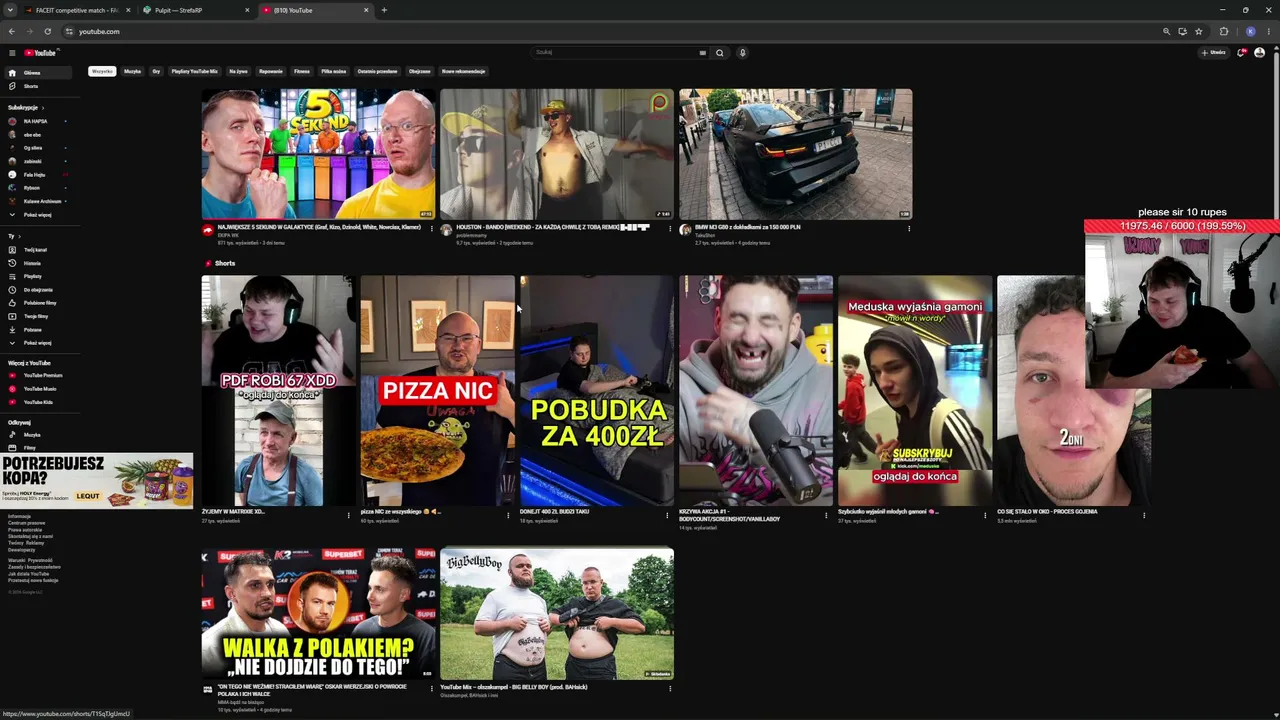This screenshot has height=720, width=1280.
Task: Open the YouTube hamburger guide menu
Action: (x=12, y=53)
